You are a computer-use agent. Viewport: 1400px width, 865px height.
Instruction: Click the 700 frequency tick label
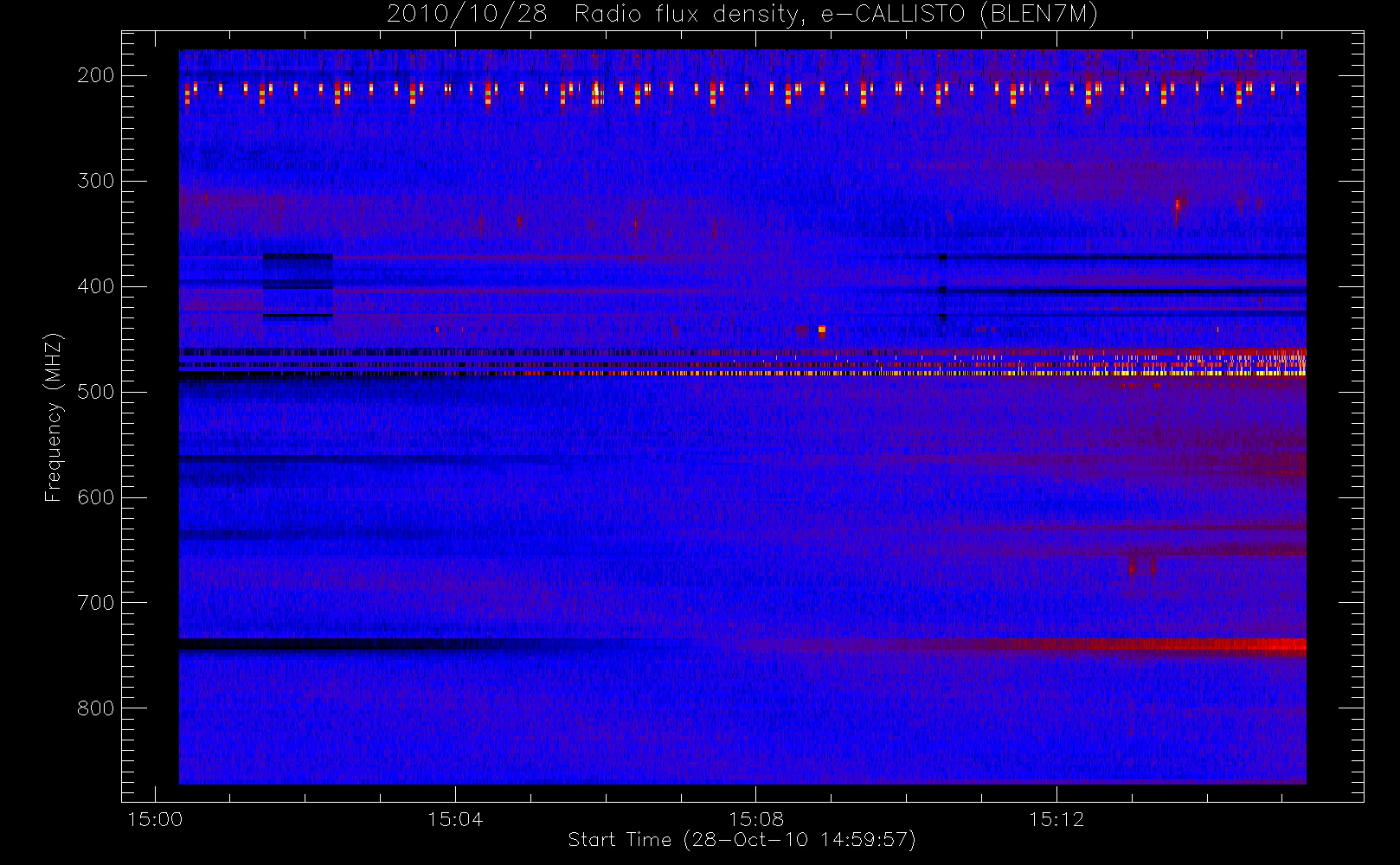pyautogui.click(x=96, y=603)
